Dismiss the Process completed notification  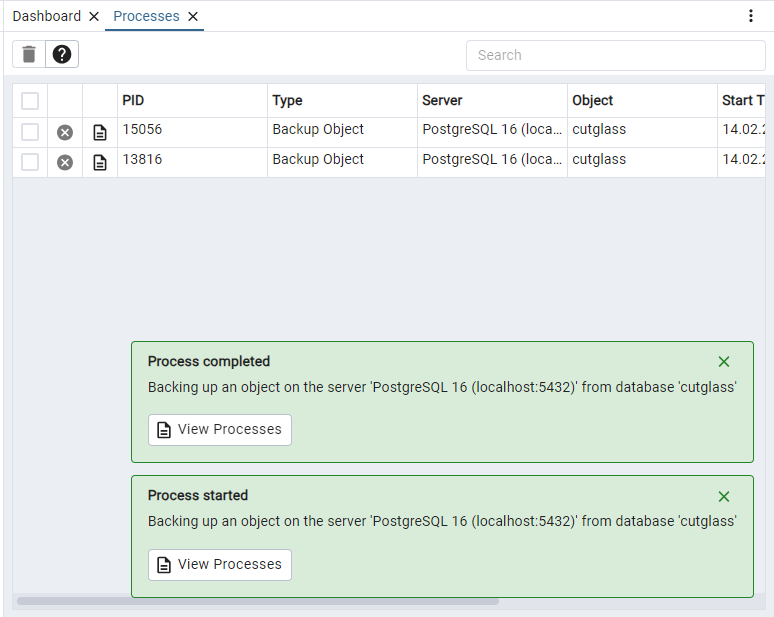pos(724,362)
